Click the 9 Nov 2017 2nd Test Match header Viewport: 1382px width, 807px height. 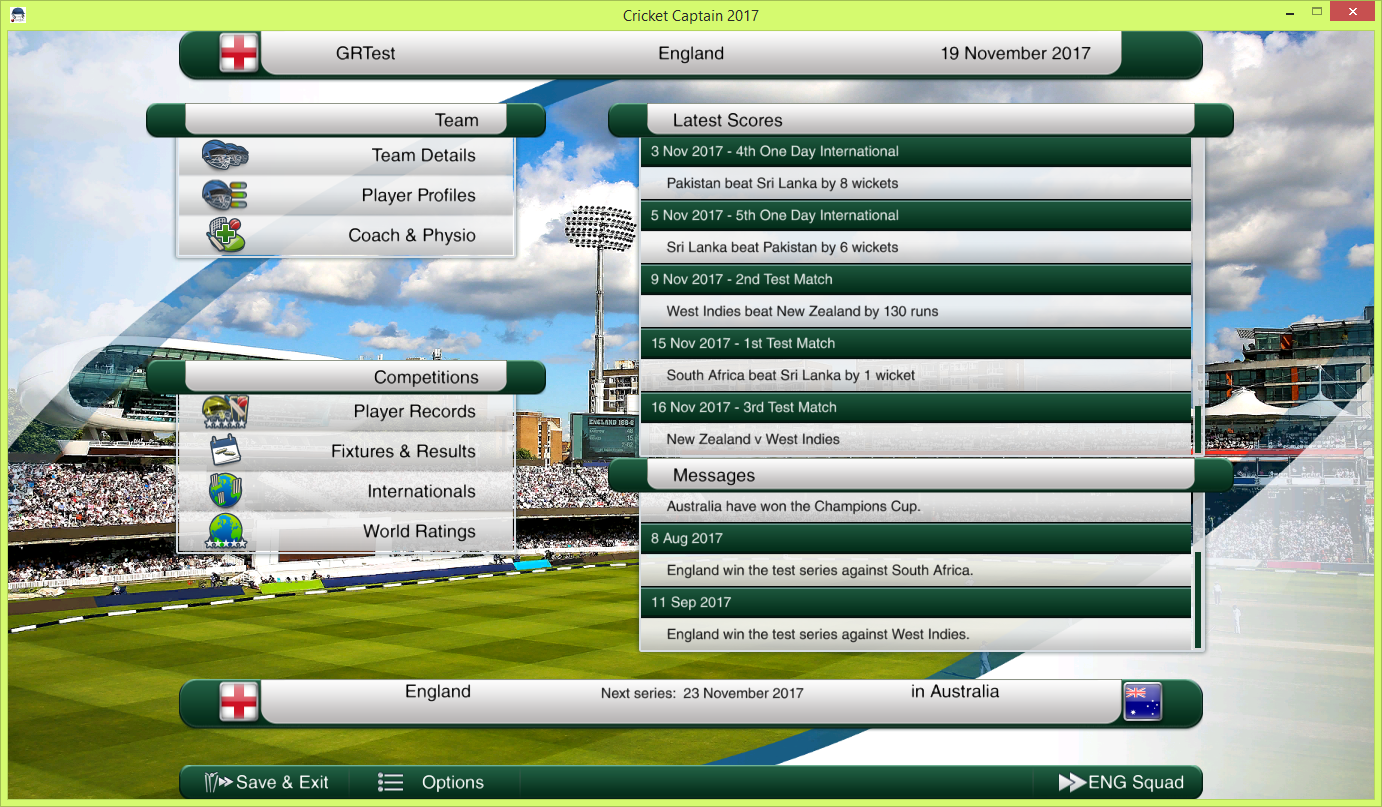pos(916,280)
